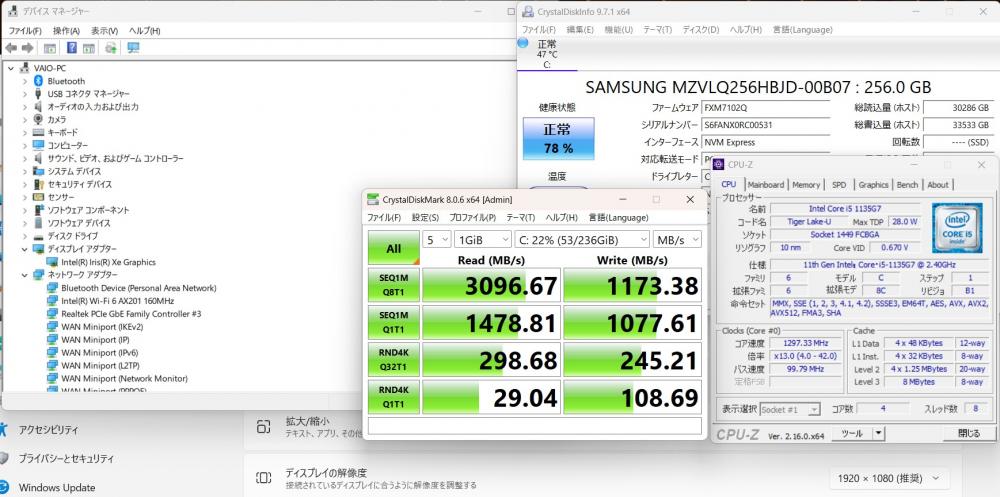This screenshot has height=497, width=1000.
Task: Click the CrystalDiskMark title bar app icon
Action: 372,200
